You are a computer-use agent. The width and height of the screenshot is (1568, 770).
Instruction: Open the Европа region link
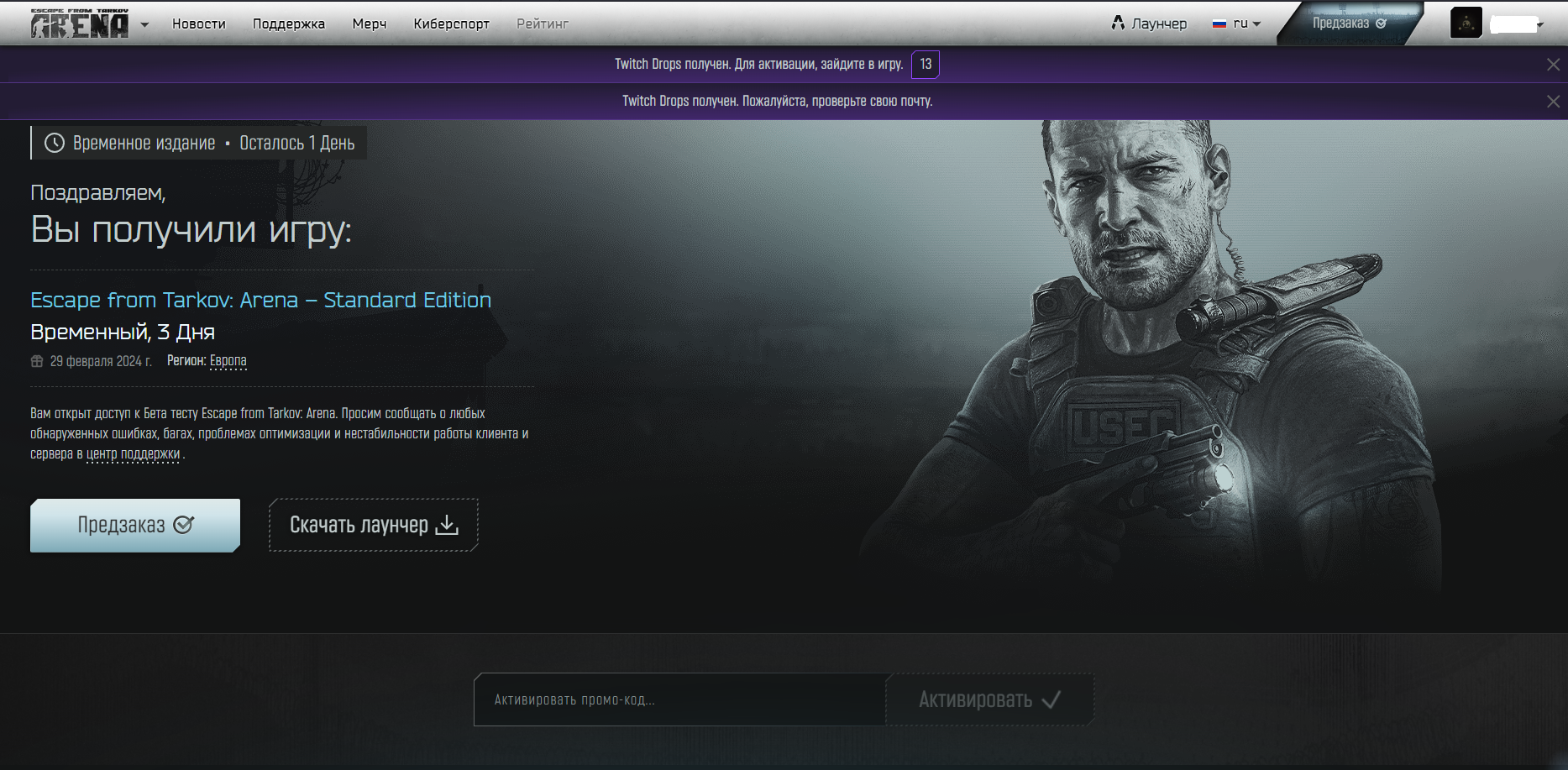pos(228,361)
